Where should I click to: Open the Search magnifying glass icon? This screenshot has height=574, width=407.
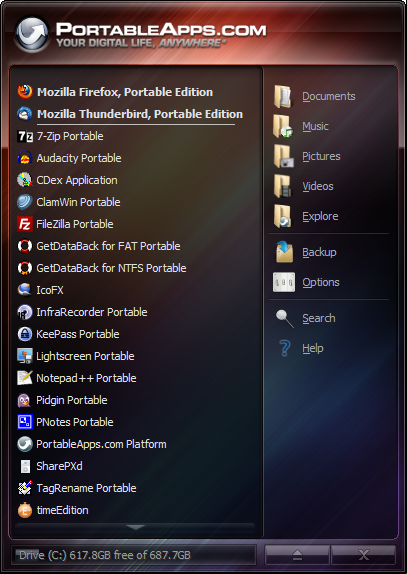coord(284,318)
